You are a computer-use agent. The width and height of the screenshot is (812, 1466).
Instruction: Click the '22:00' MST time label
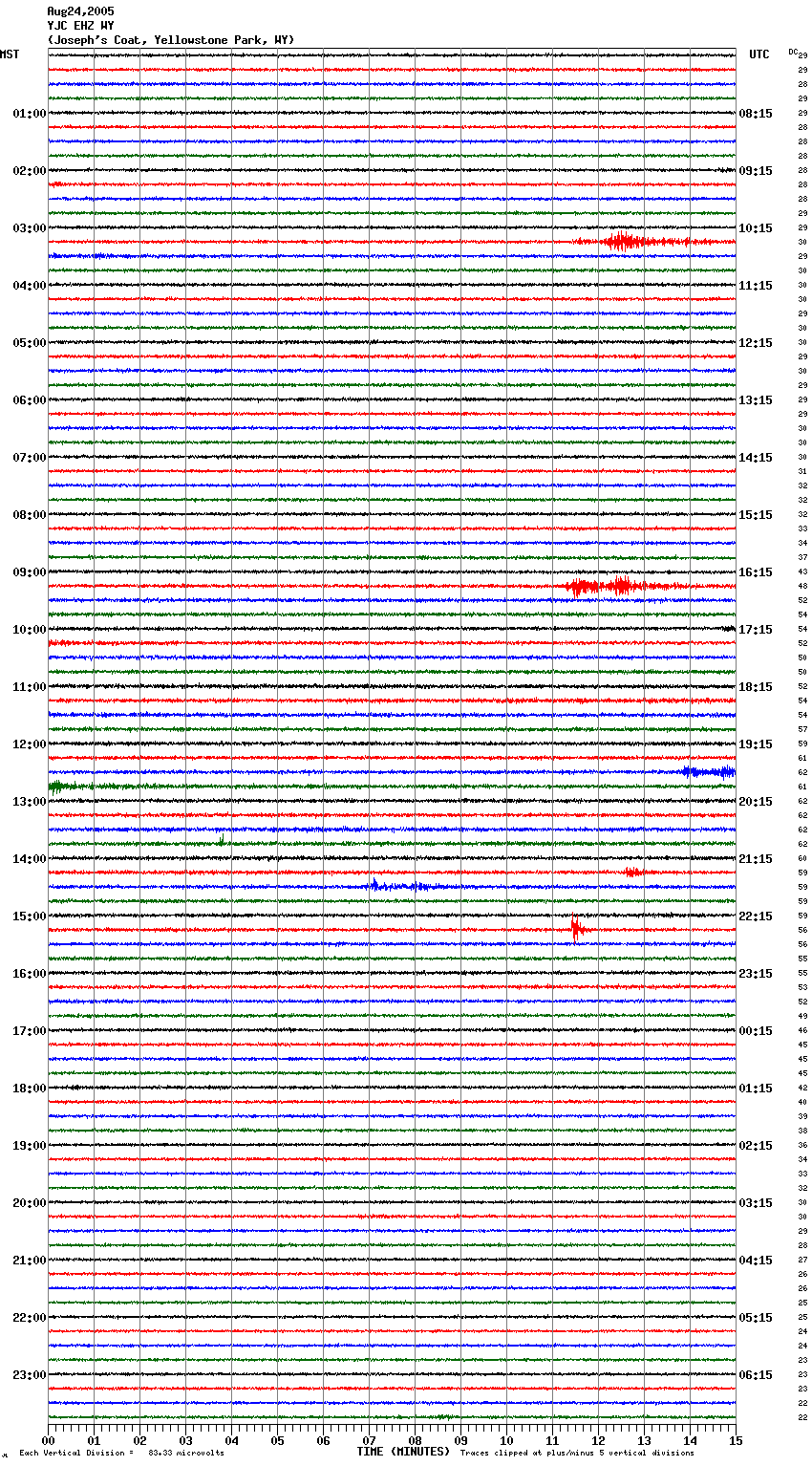30,1318
